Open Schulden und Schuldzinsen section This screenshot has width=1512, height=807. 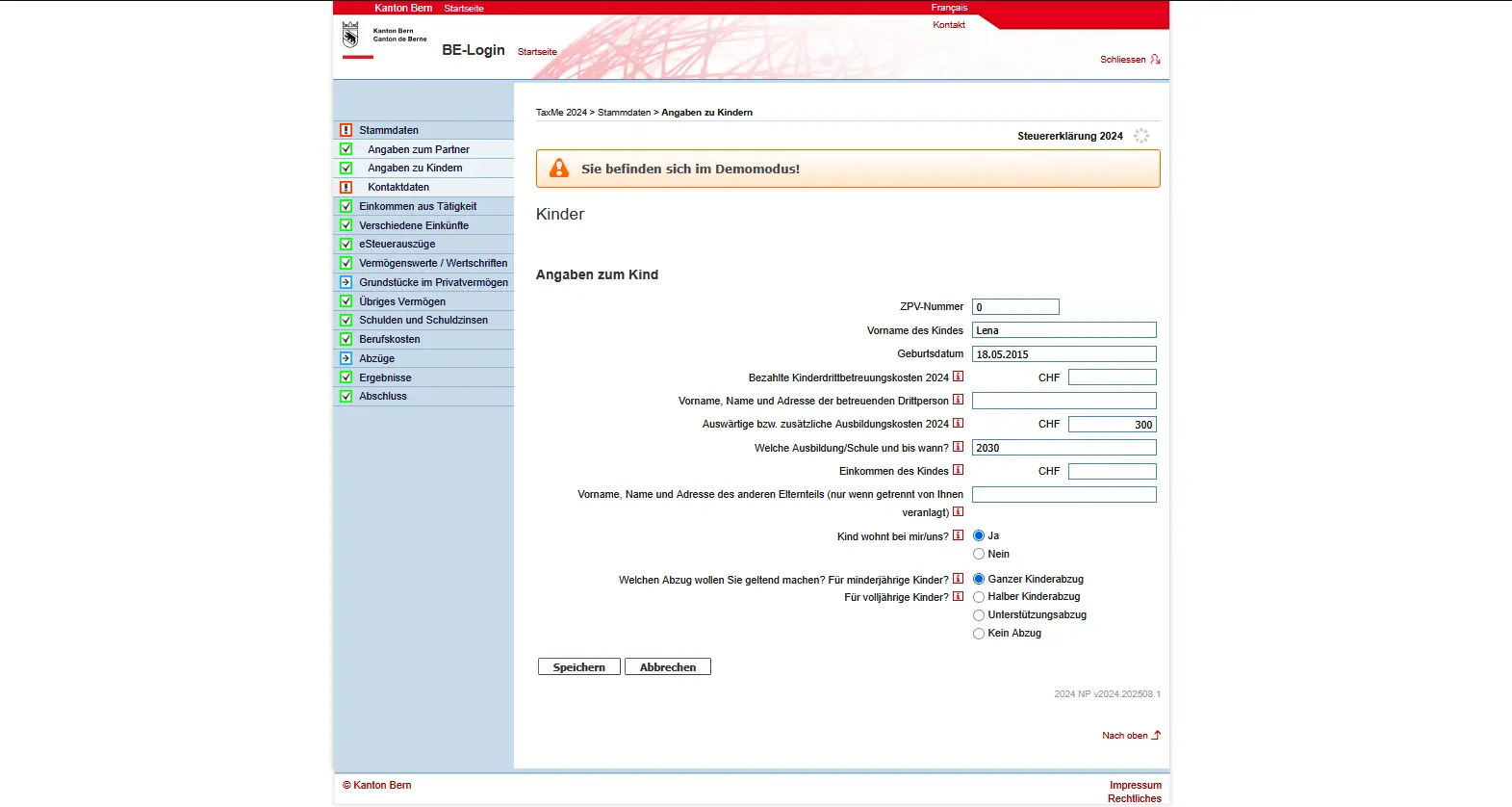(423, 320)
